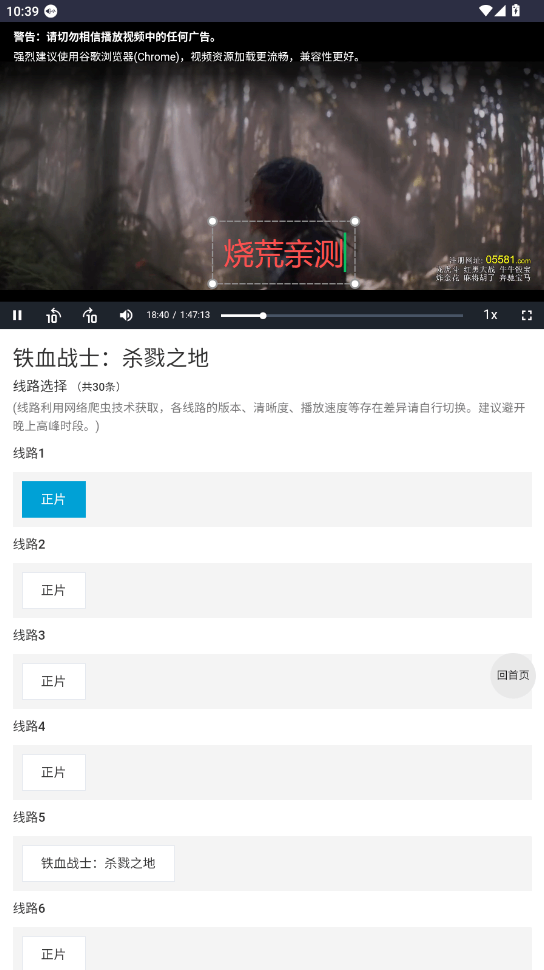Select 铁血战士：杀戮之地 under 线路5
The height and width of the screenshot is (970, 544).
(98, 863)
